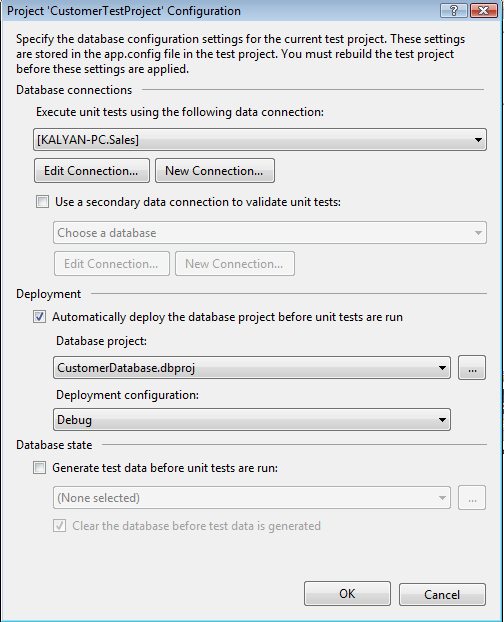This screenshot has width=504, height=622.
Task: Click the dropdown arrow of the connection combo box
Action: coord(478,140)
